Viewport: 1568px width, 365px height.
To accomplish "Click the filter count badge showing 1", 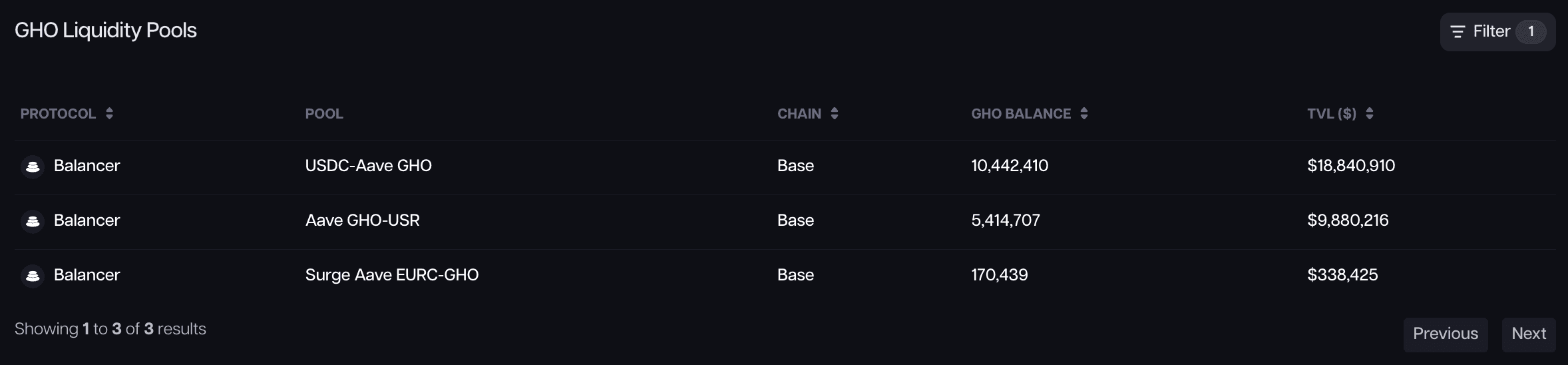I will (x=1531, y=31).
